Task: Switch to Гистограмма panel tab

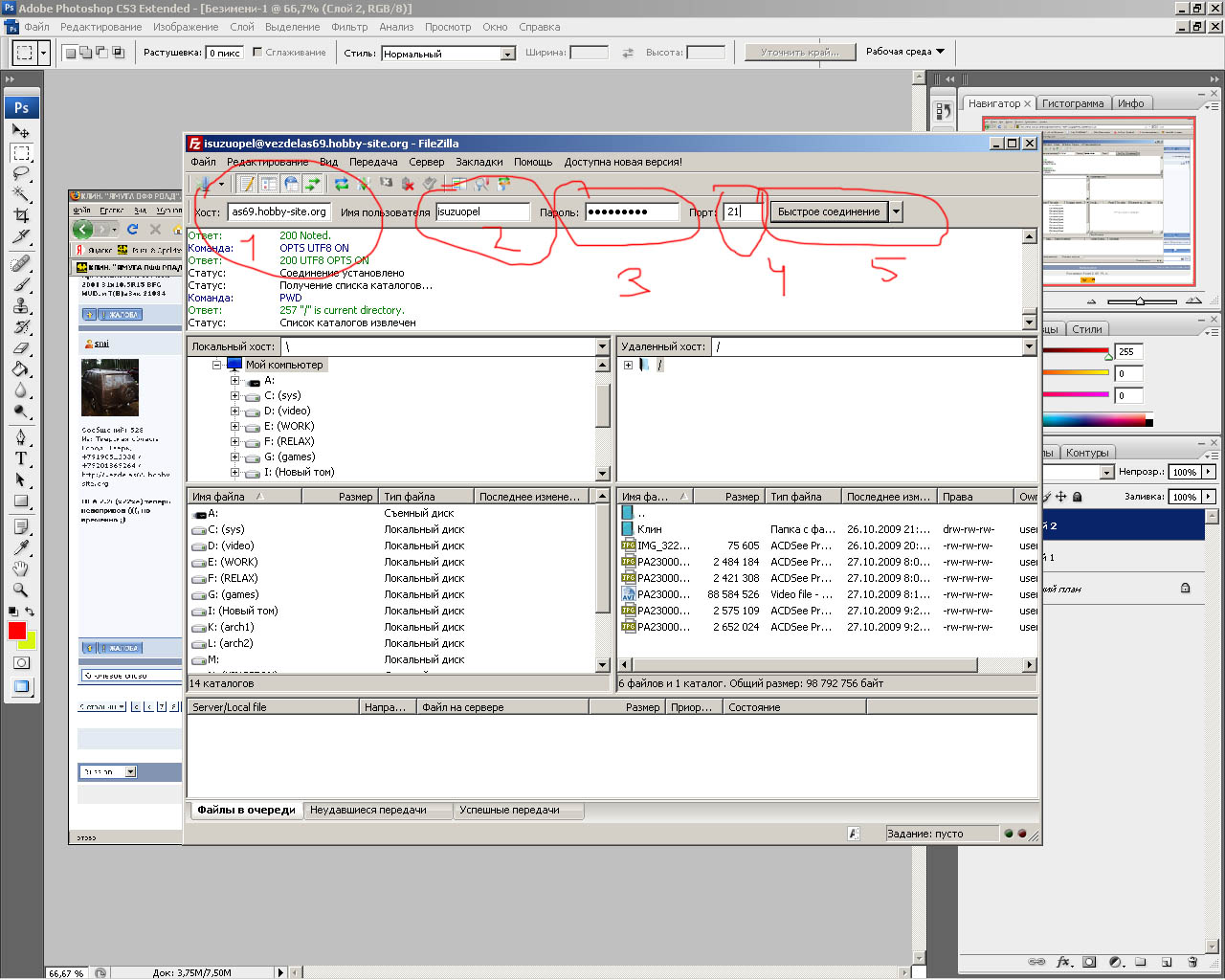Action: (x=1073, y=103)
